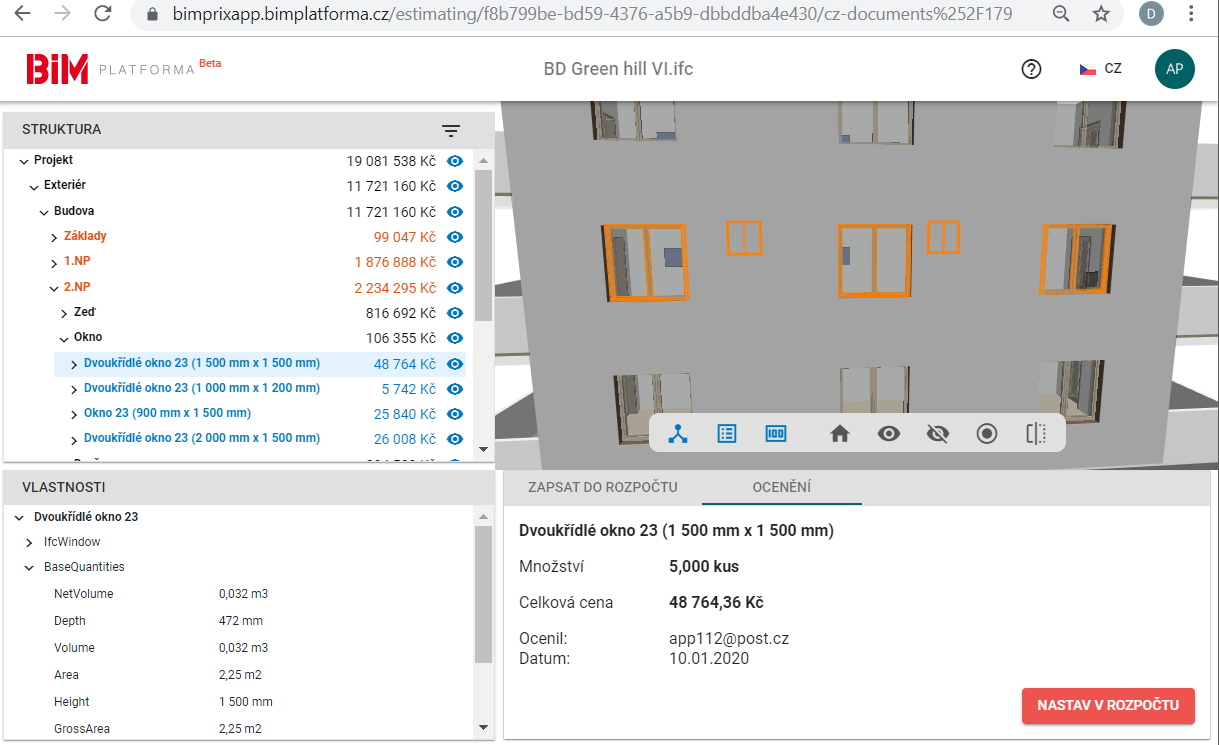Click the structure tree icon in viewer toolbar
The width and height of the screenshot is (1219, 745).
(679, 433)
